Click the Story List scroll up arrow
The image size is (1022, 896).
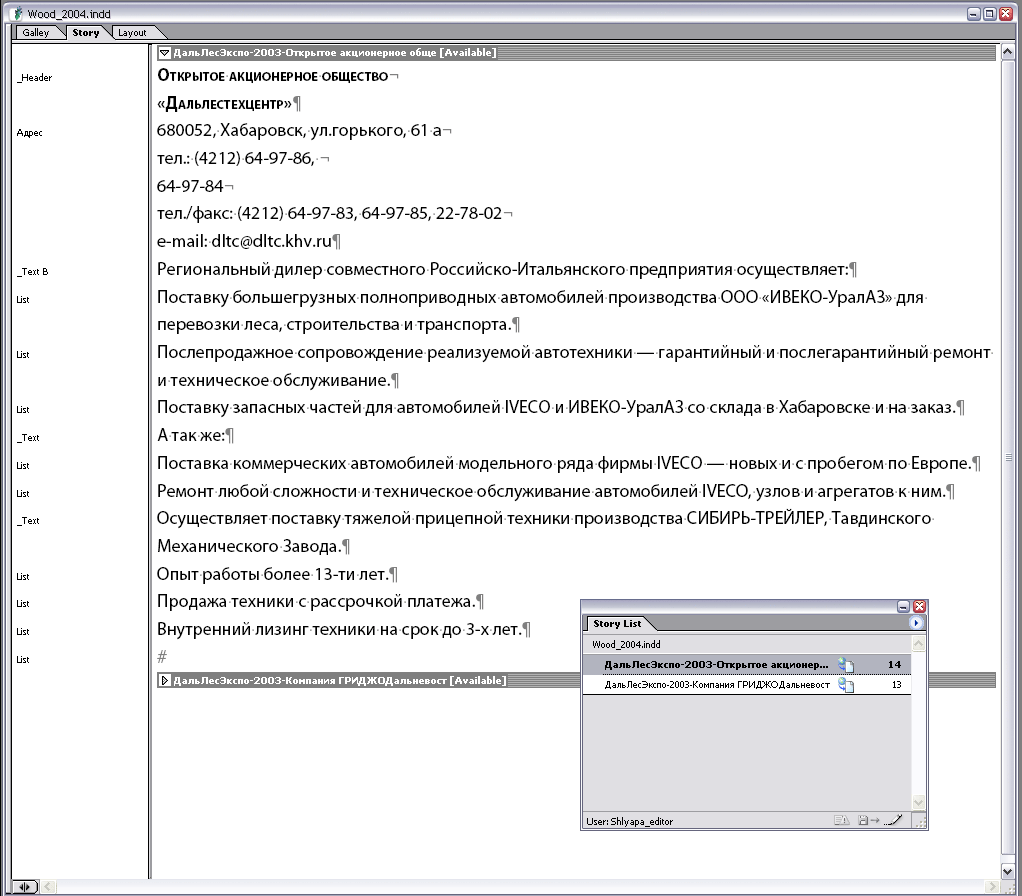[918, 644]
